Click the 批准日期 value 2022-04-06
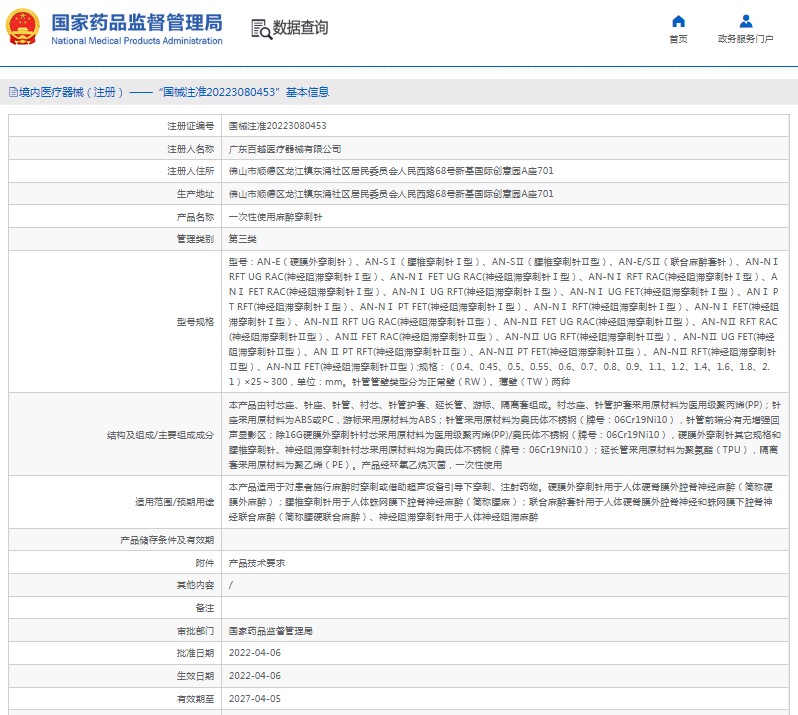 coord(254,653)
